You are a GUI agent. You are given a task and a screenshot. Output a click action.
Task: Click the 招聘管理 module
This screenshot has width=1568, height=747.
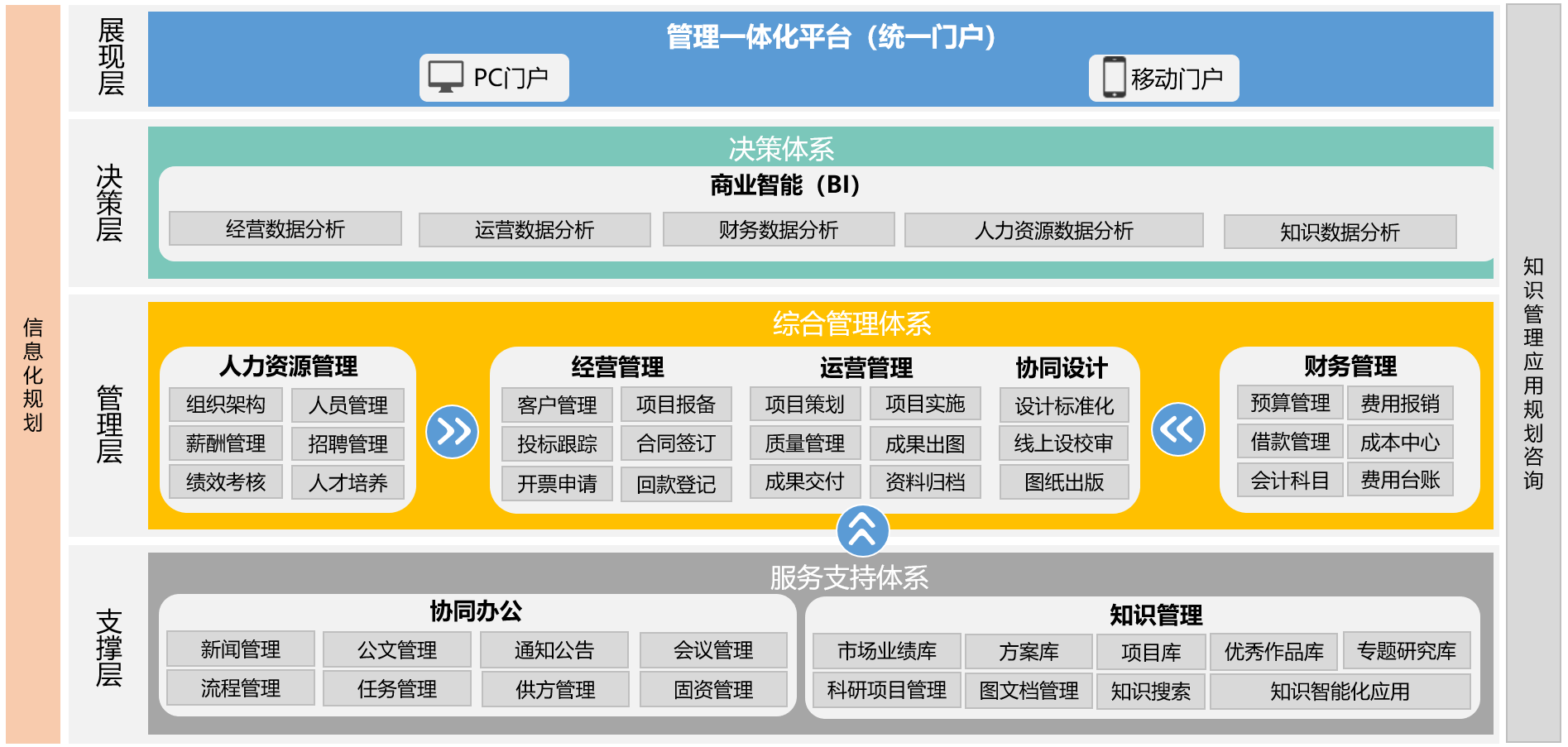point(348,444)
